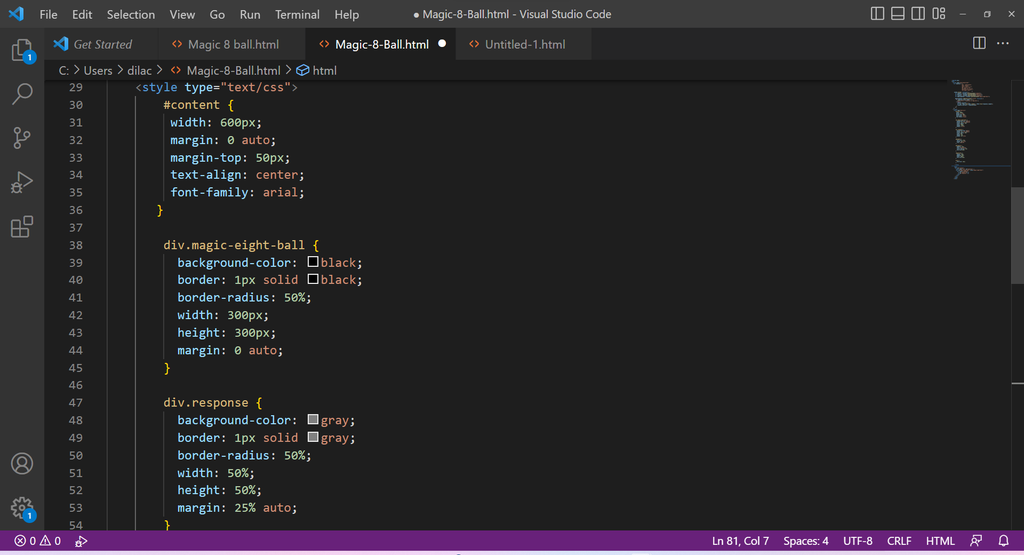Image resolution: width=1024 pixels, height=555 pixels.
Task: Open the gray border color swatch on line 49
Action: tap(313, 437)
